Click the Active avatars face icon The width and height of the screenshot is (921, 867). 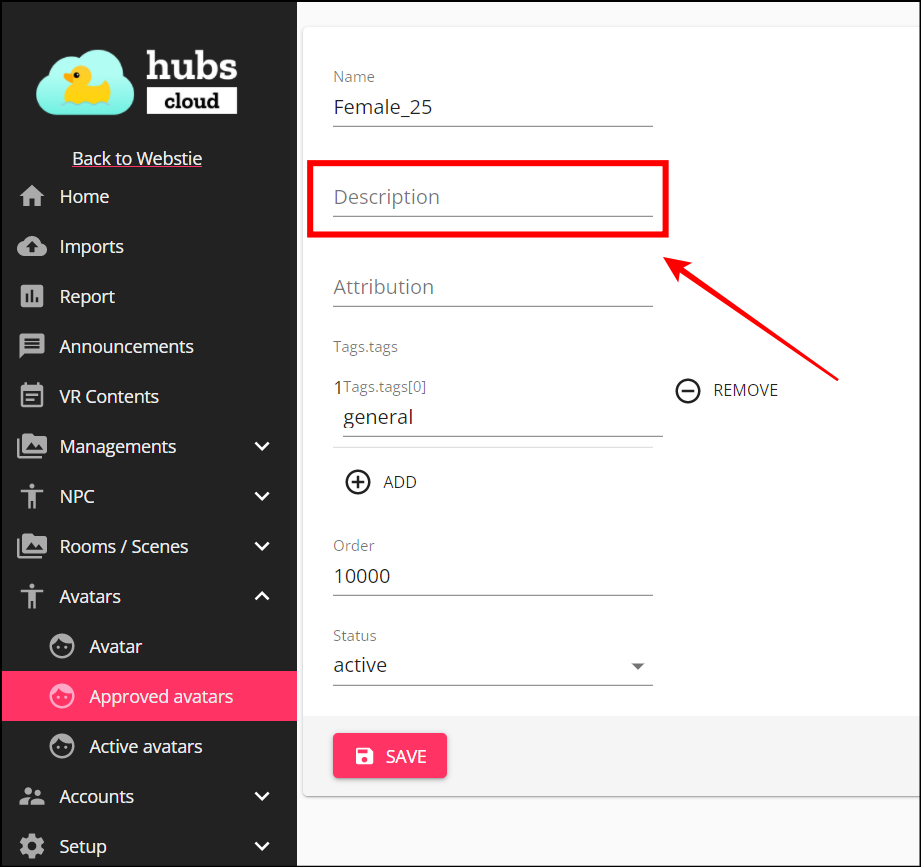62,746
